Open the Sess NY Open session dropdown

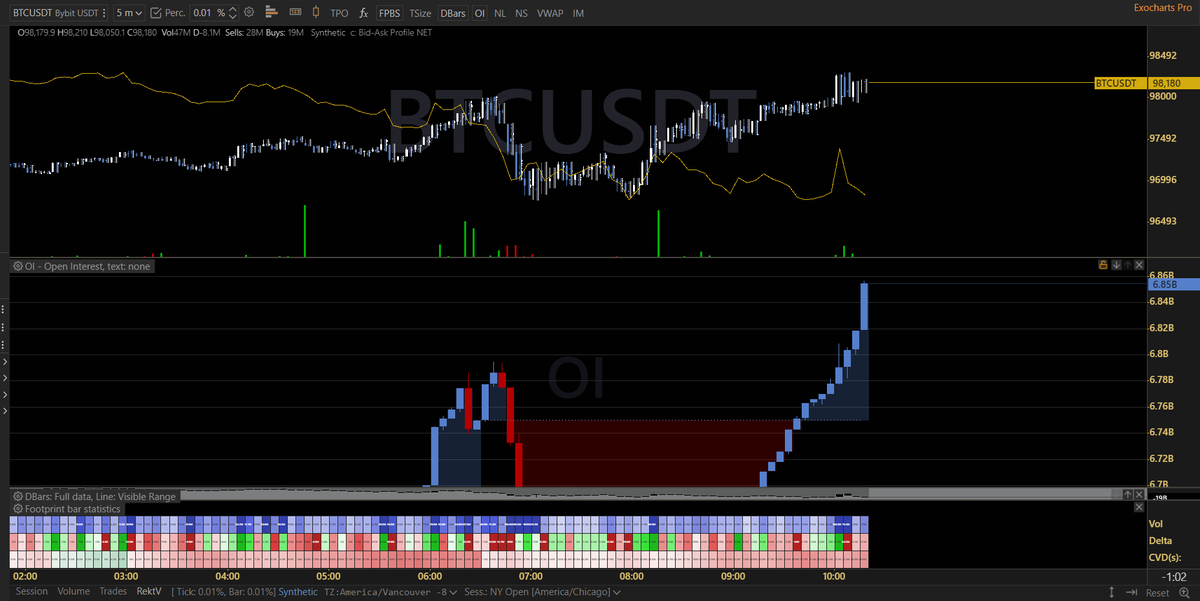point(541,592)
